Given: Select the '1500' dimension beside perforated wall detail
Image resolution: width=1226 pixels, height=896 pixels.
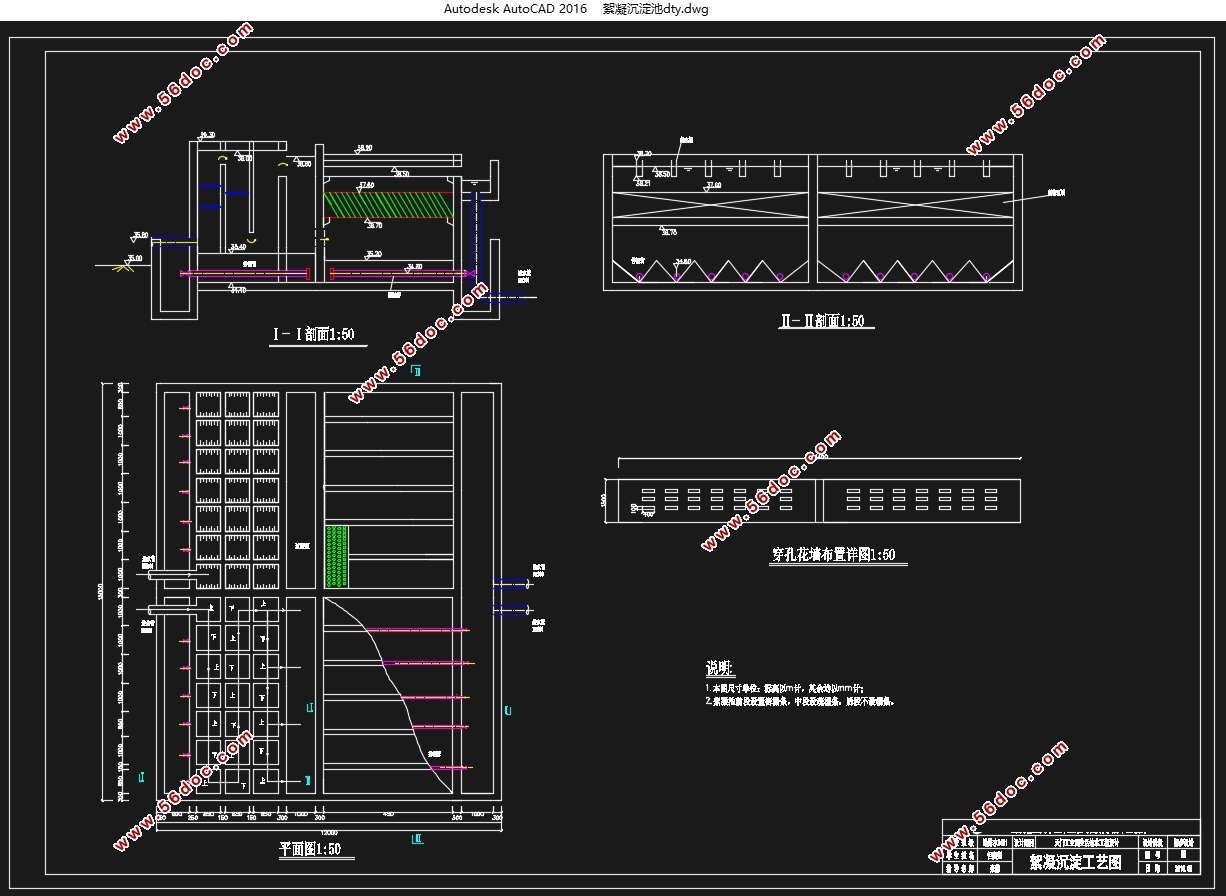Looking at the screenshot, I should coord(604,500).
